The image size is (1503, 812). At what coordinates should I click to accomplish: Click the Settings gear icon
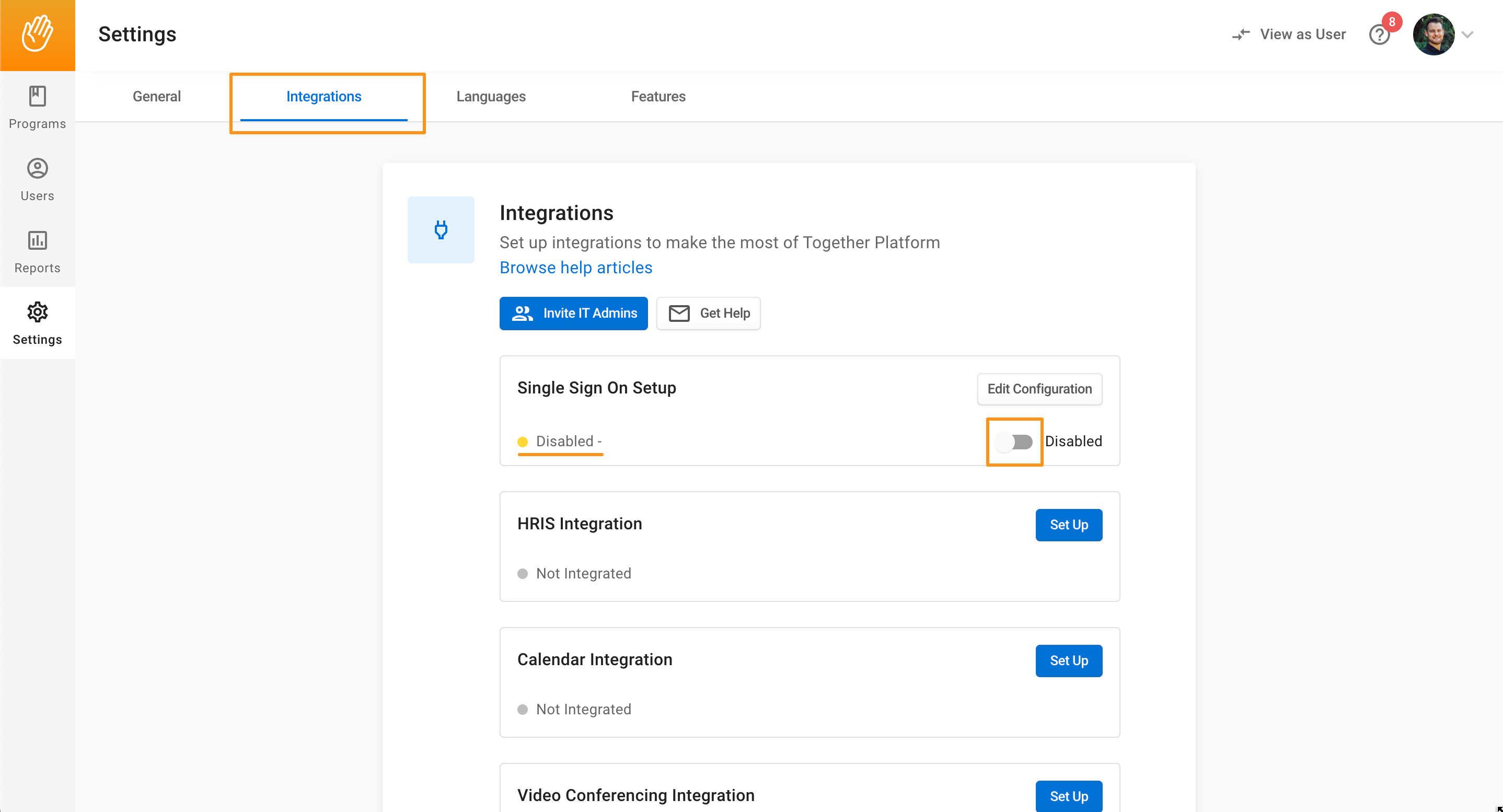pos(37,312)
